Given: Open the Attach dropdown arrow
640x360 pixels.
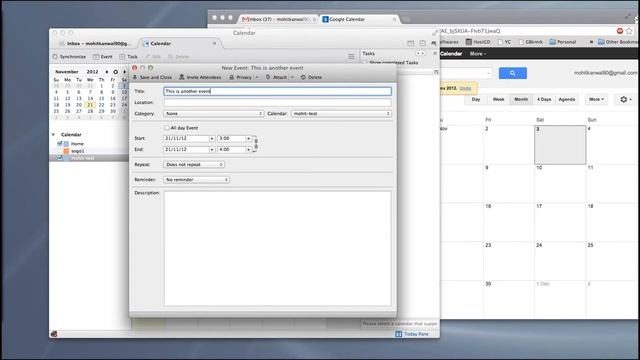Looking at the screenshot, I should (x=292, y=77).
